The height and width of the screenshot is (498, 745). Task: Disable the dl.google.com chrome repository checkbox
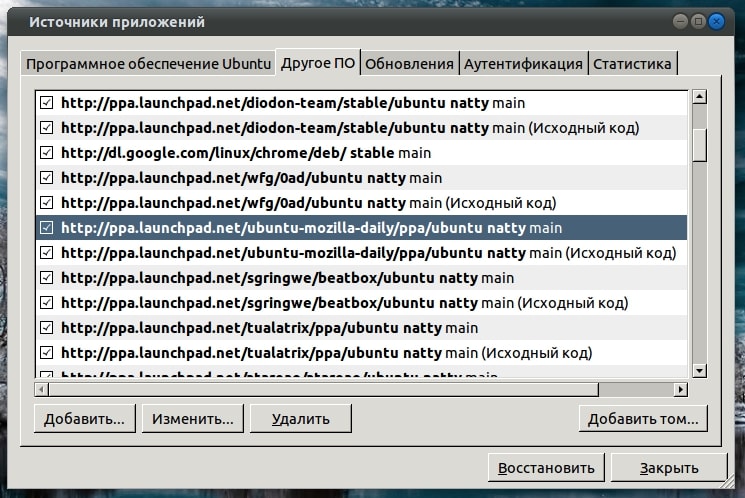pos(47,153)
